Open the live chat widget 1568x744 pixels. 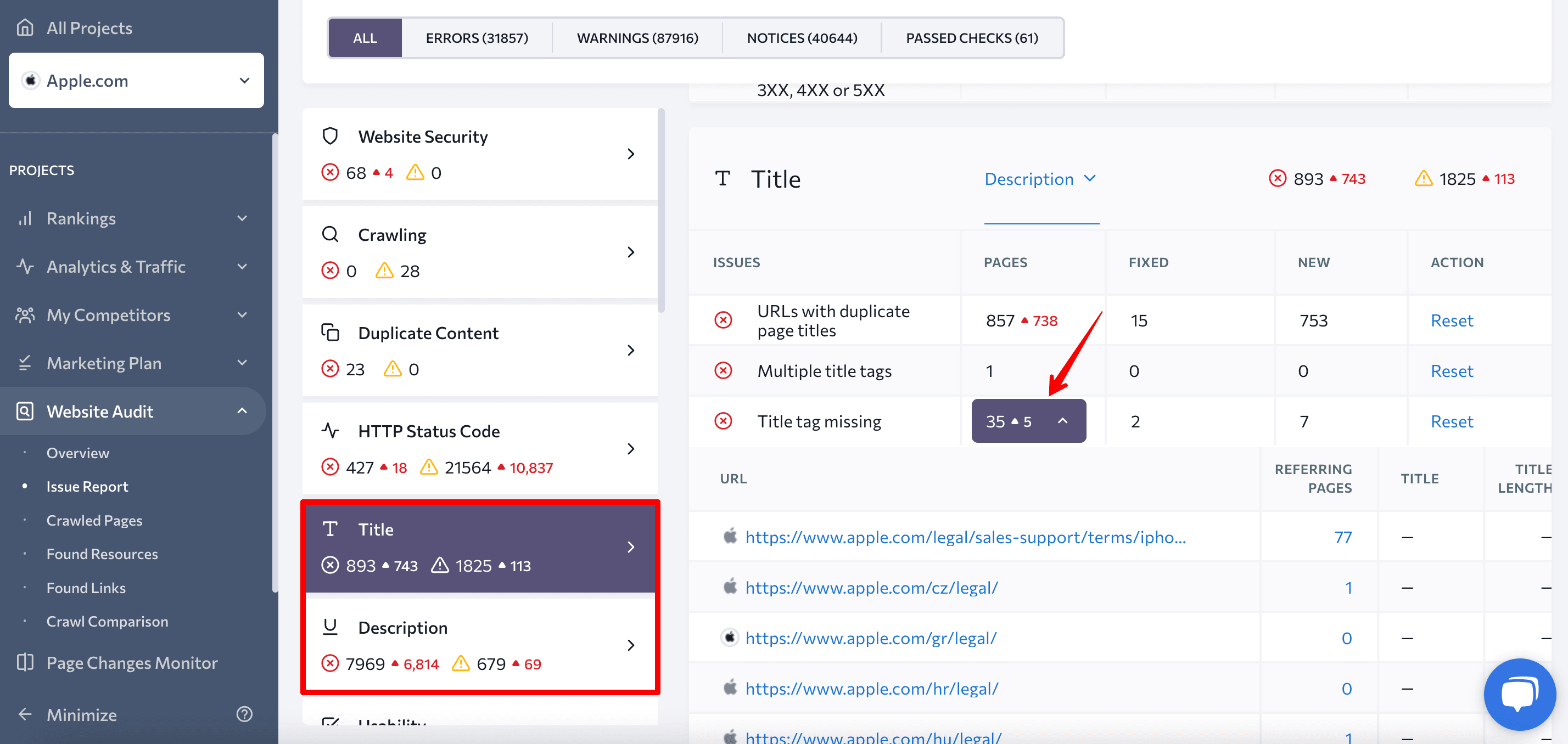1519,694
